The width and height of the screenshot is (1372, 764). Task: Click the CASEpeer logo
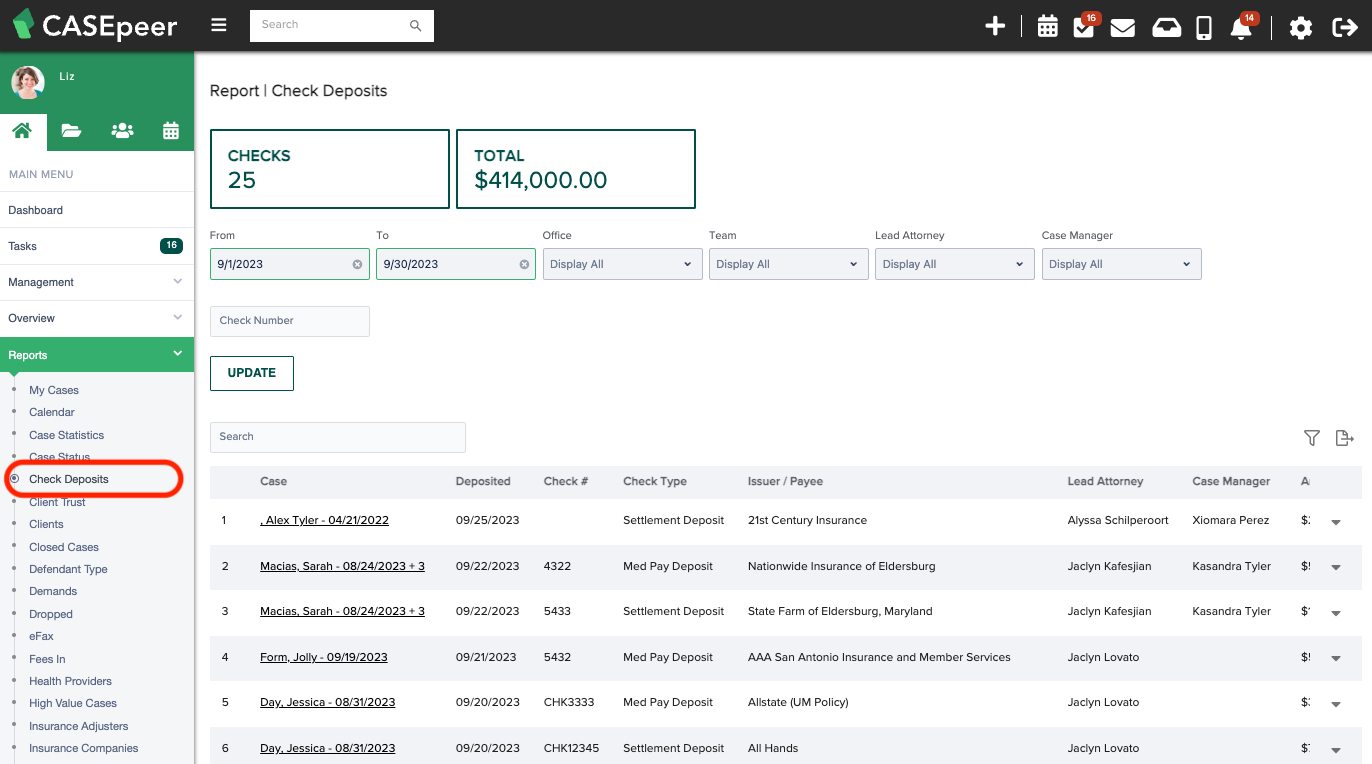pyautogui.click(x=95, y=25)
